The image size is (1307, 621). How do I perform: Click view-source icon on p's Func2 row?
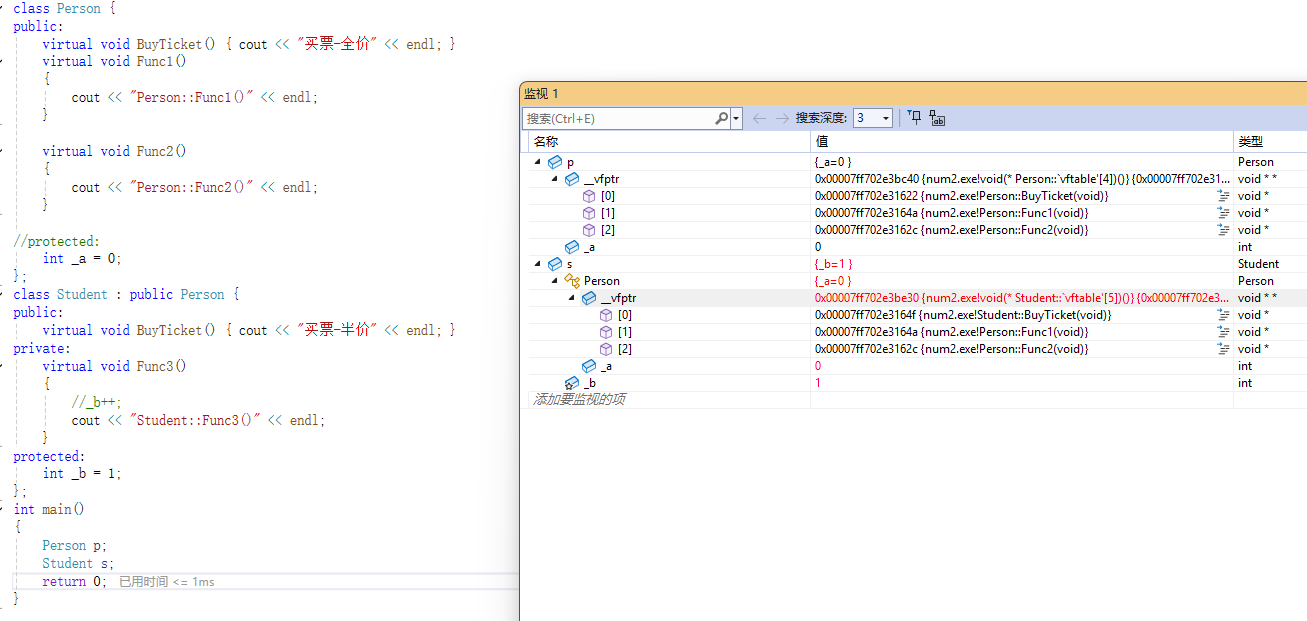coord(1223,230)
